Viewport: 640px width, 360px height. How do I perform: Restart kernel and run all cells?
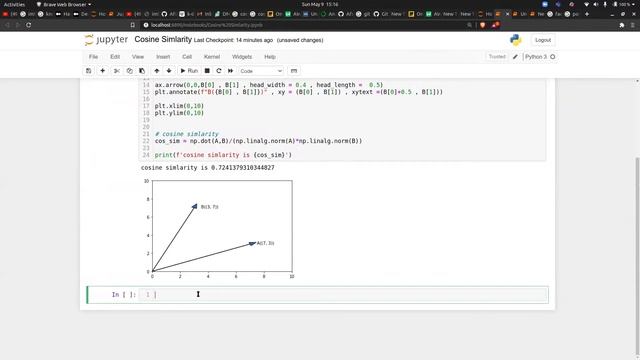(x=231, y=71)
